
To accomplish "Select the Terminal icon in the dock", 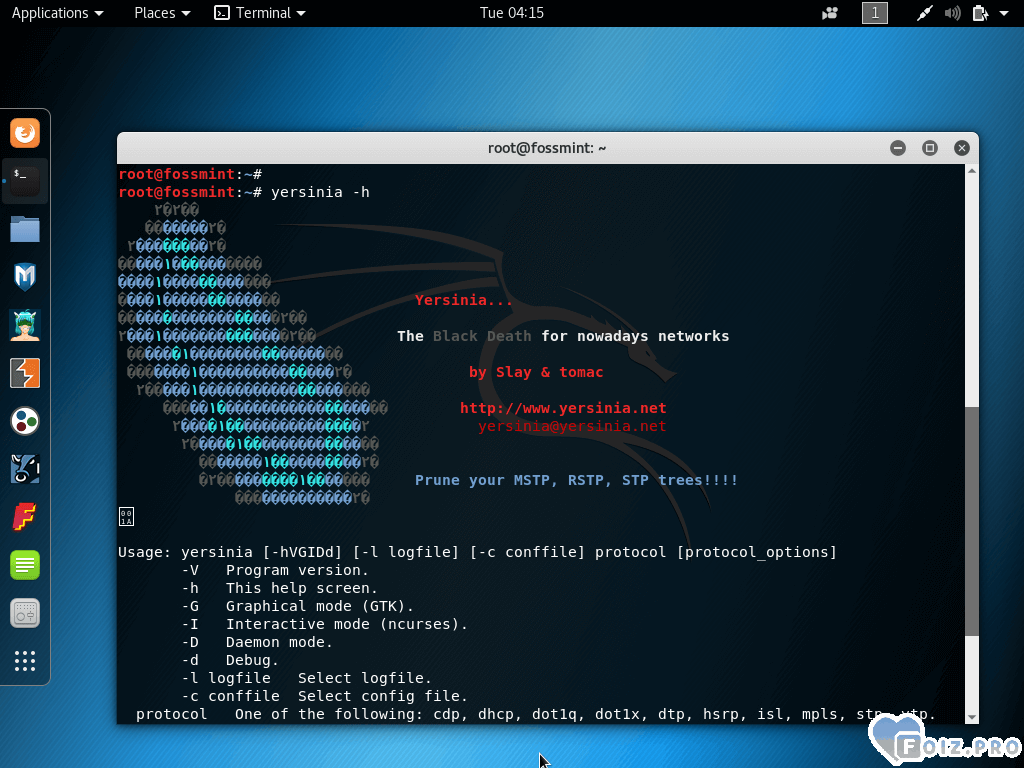I will point(25,180).
